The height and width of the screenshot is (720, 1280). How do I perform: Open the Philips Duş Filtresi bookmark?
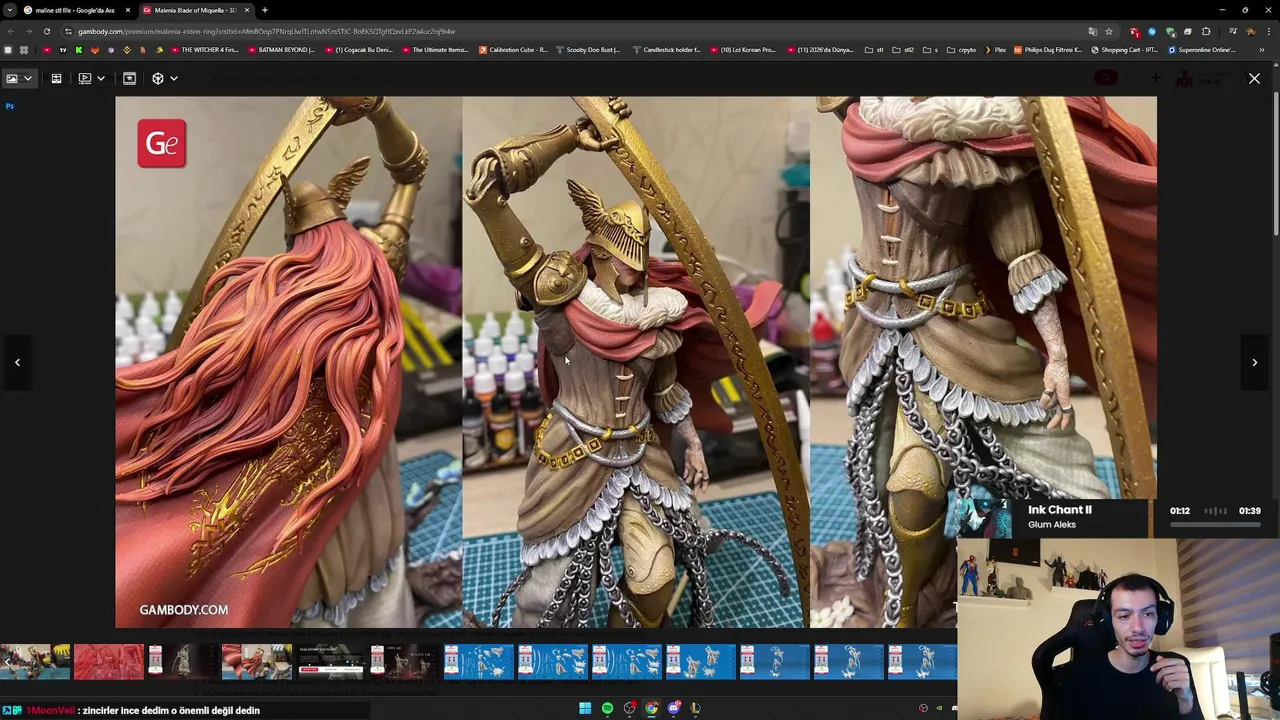pyautogui.click(x=1048, y=50)
